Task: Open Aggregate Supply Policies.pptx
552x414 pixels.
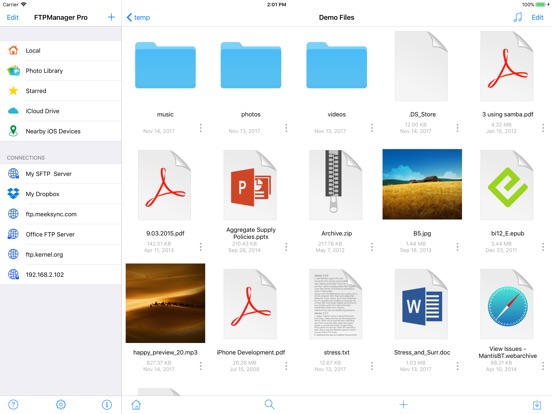Action: [250, 185]
